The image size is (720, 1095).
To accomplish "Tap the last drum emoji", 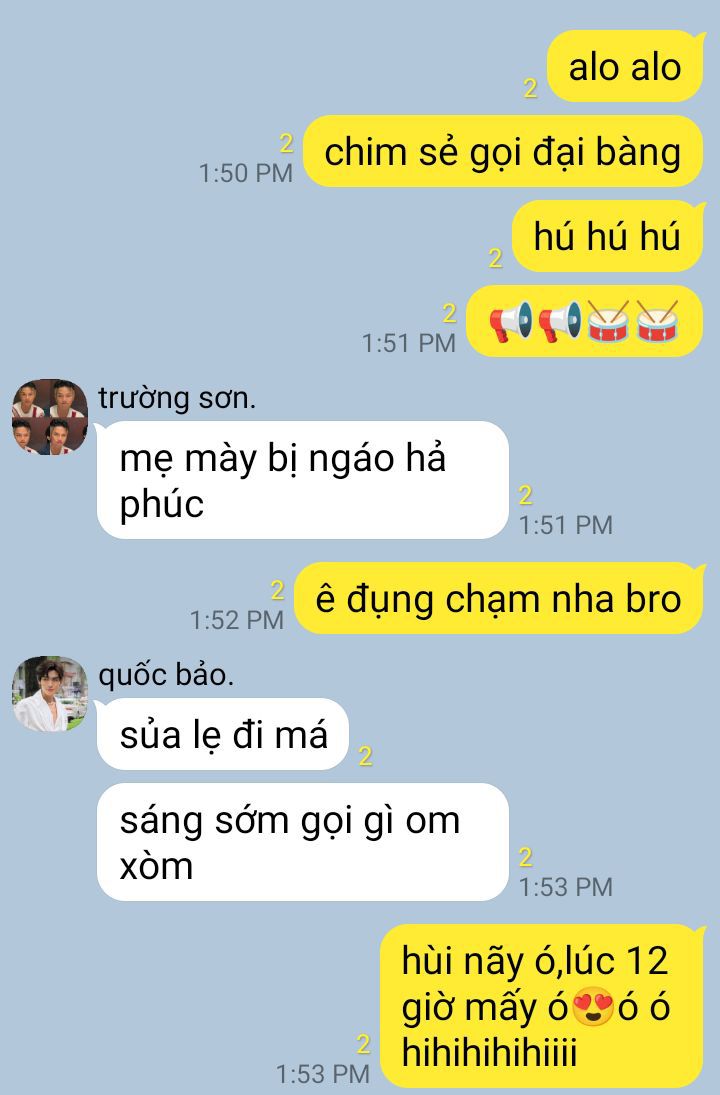I will click(x=657, y=322).
